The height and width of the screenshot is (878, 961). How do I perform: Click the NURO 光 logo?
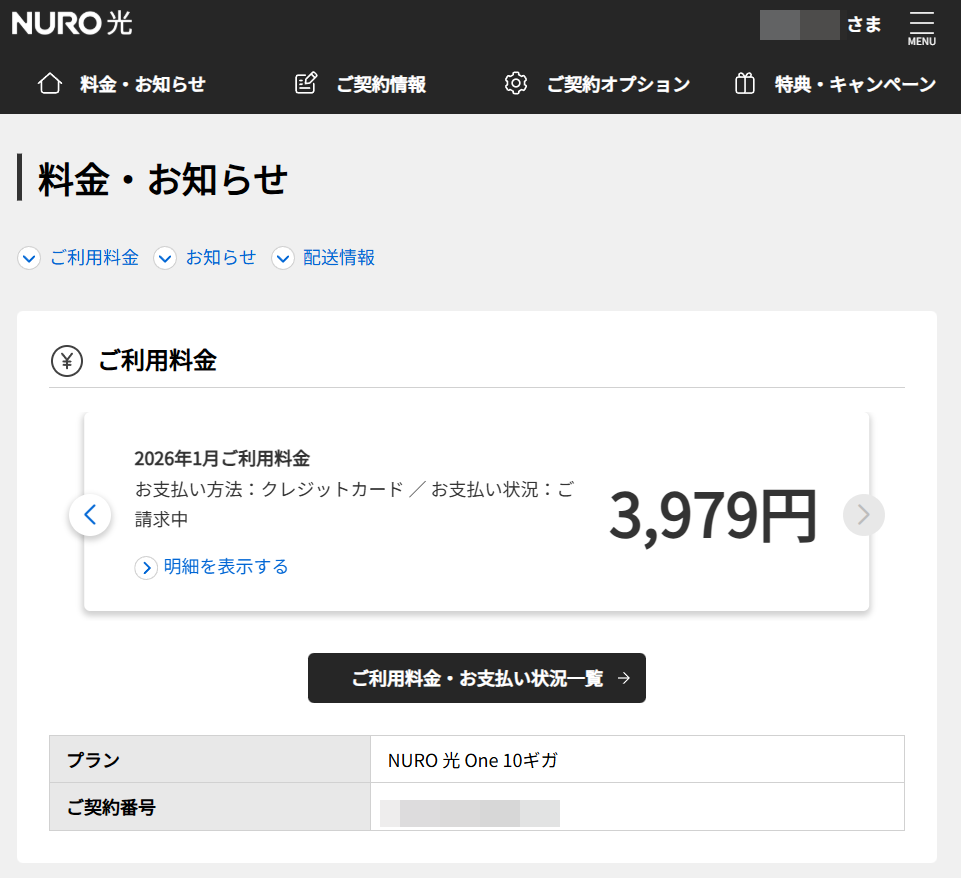point(72,23)
